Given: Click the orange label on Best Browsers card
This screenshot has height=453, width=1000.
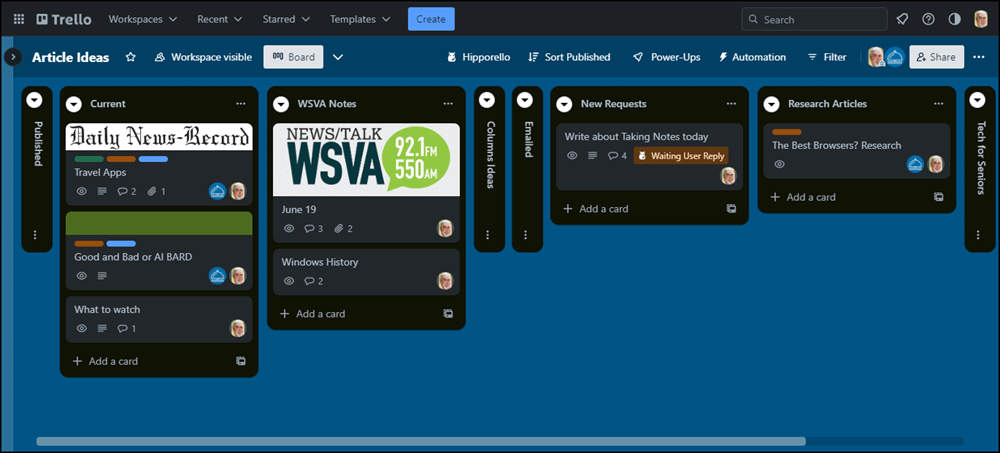Looking at the screenshot, I should pos(787,132).
